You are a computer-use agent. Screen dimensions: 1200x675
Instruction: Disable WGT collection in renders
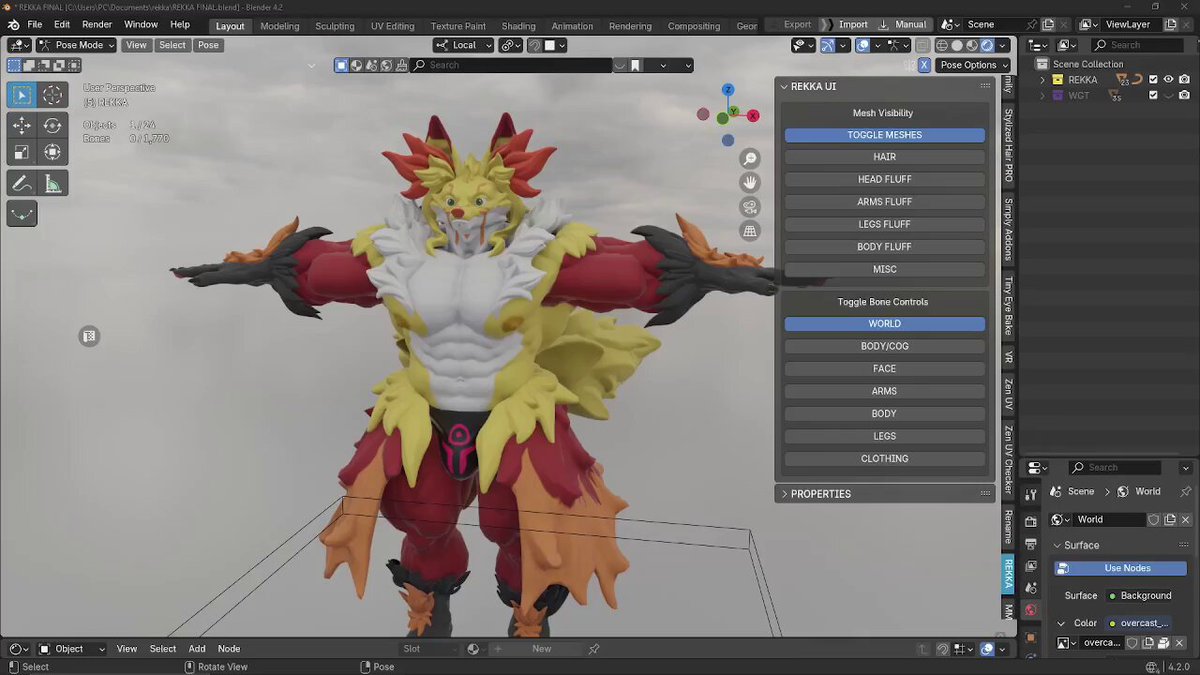[x=1184, y=96]
